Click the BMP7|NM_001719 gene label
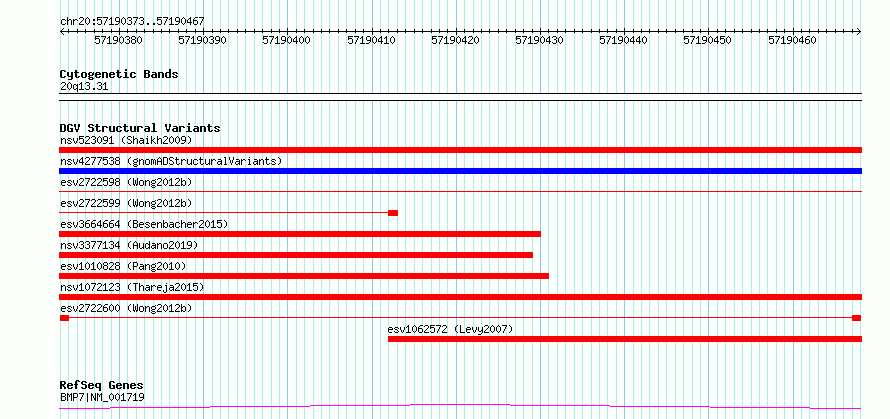The height and width of the screenshot is (419, 890). click(x=102, y=397)
